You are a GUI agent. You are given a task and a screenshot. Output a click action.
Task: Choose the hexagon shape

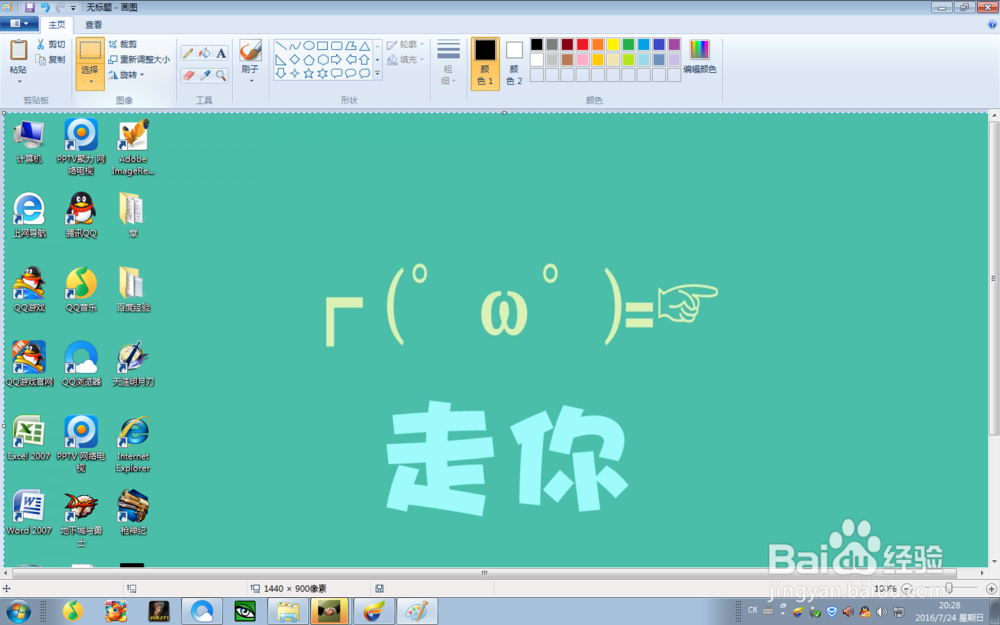[323, 60]
